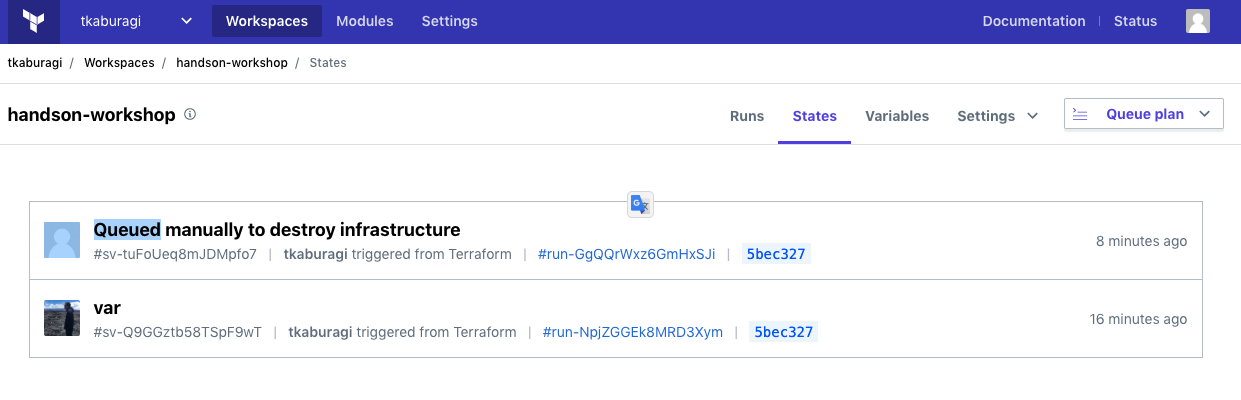Click the terminal icon in Queue plan button
This screenshot has height=400, width=1241.
(1080, 115)
